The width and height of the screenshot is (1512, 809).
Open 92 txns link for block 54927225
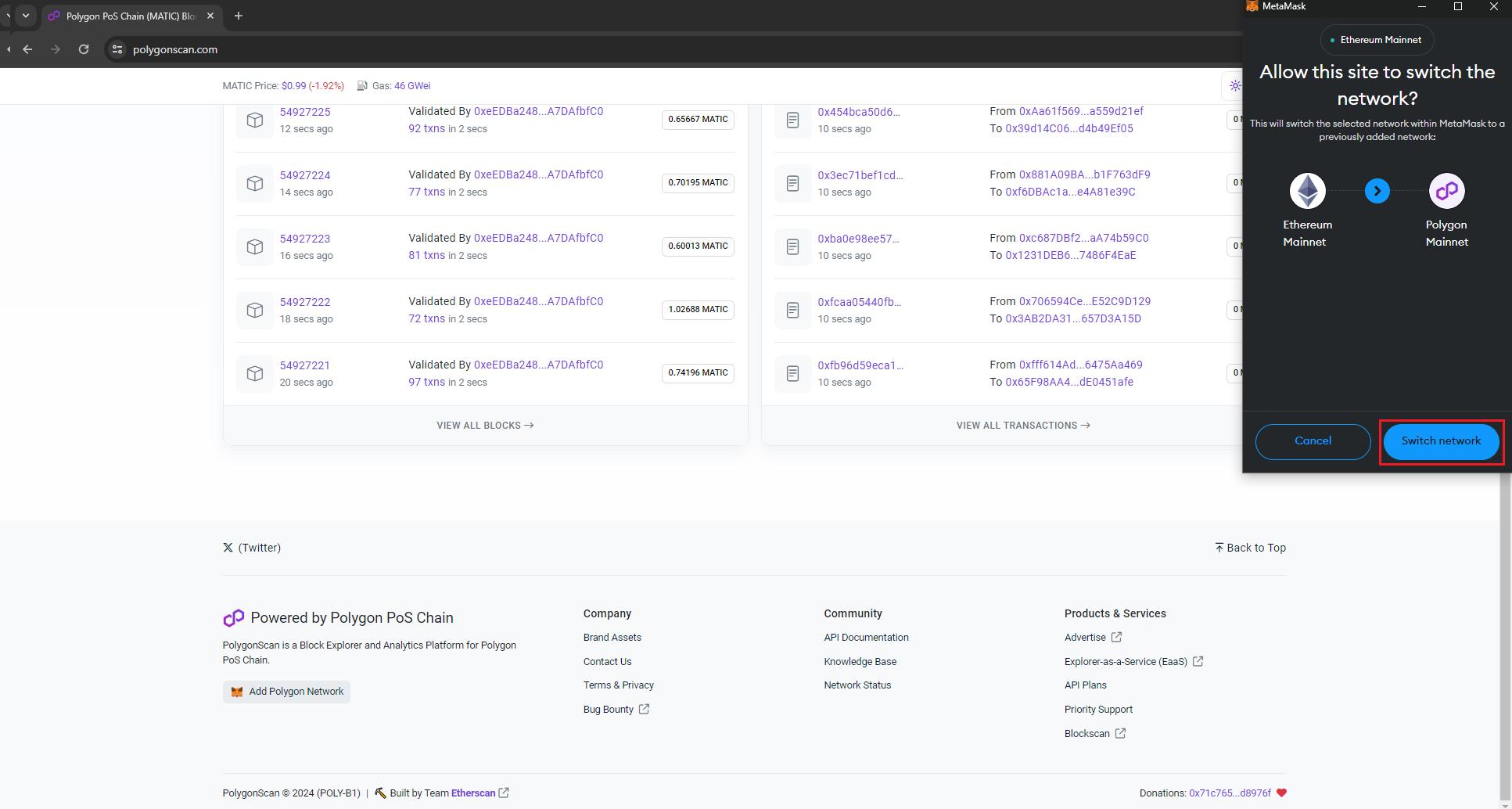point(426,128)
